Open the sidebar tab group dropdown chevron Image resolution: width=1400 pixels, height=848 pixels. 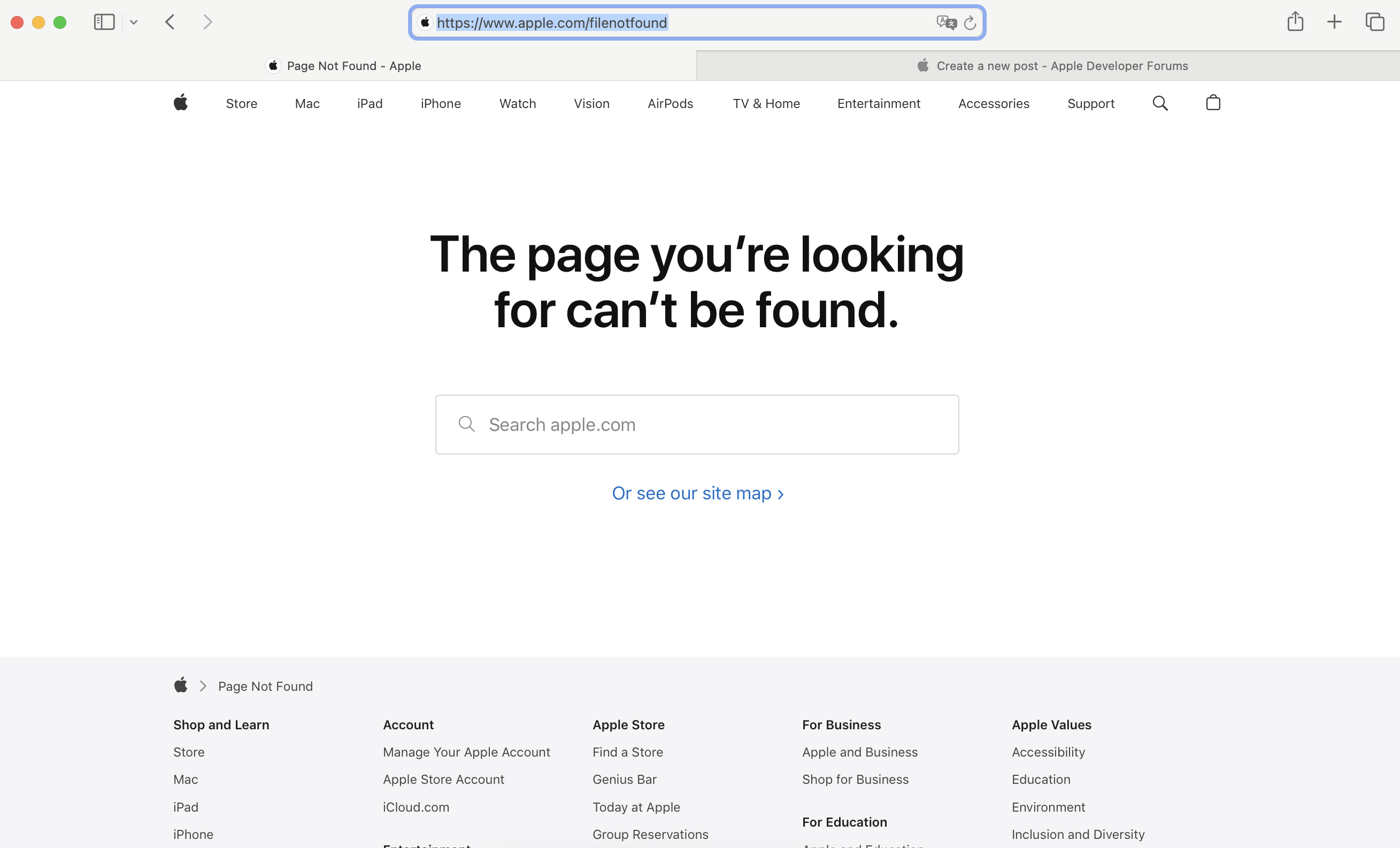(134, 22)
